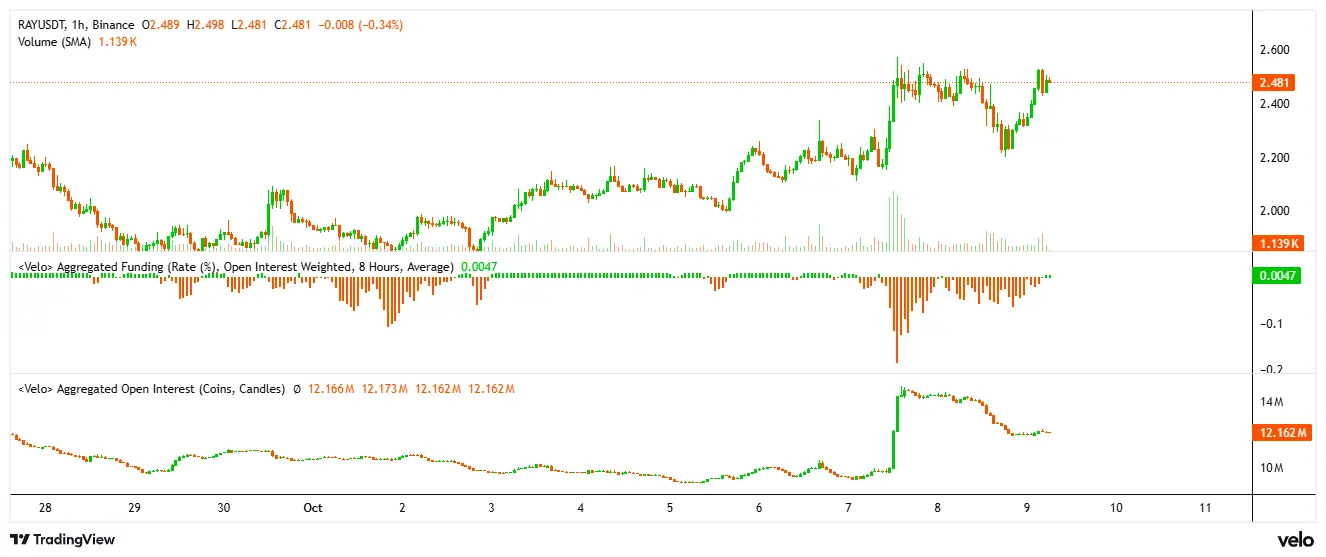Click the 2.600 price axis label
Screen dimensions: 1326x557
[1274, 50]
